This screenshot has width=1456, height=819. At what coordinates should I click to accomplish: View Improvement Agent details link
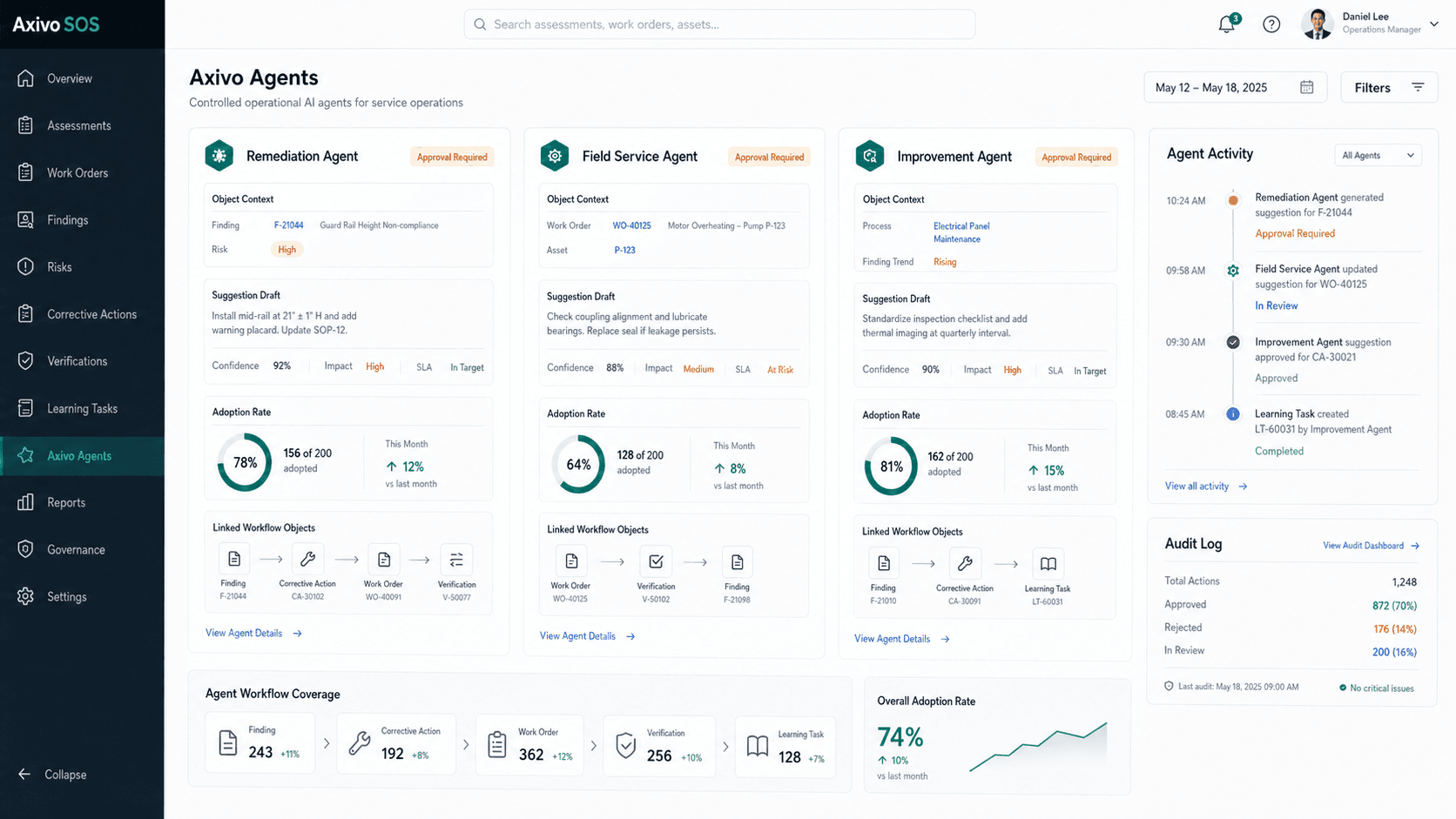pyautogui.click(x=902, y=639)
